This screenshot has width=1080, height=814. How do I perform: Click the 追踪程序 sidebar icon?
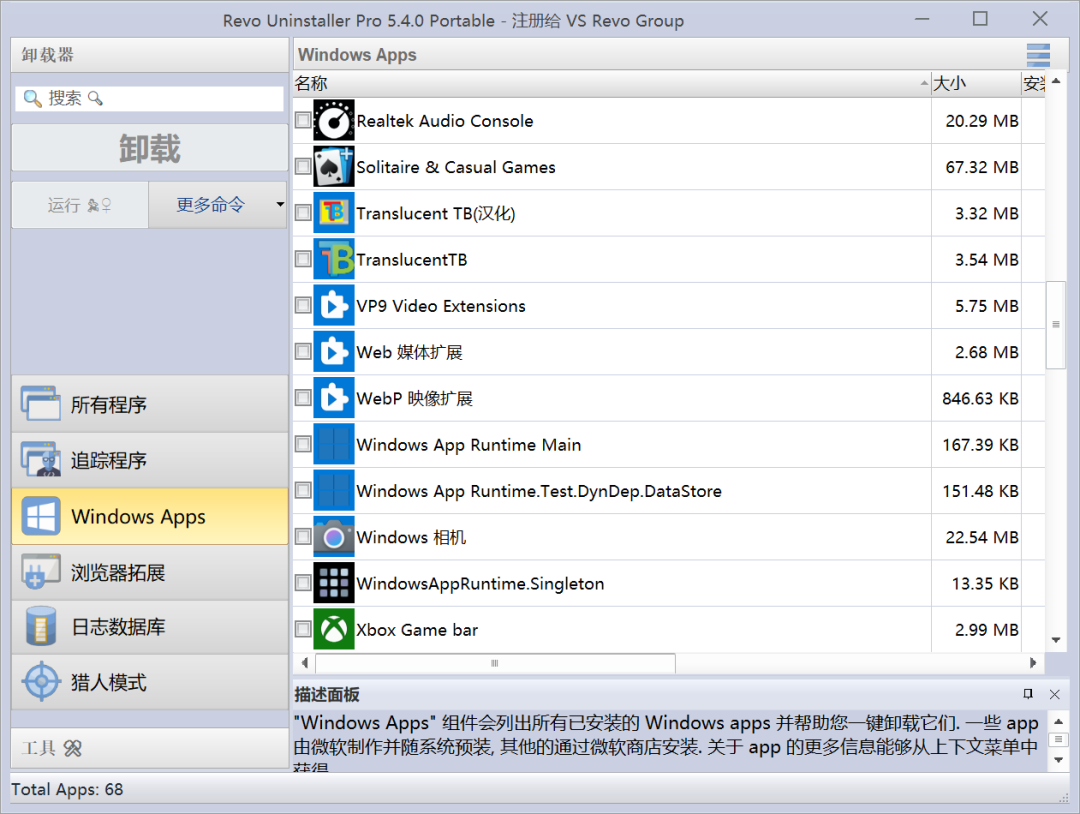[x=41, y=459]
